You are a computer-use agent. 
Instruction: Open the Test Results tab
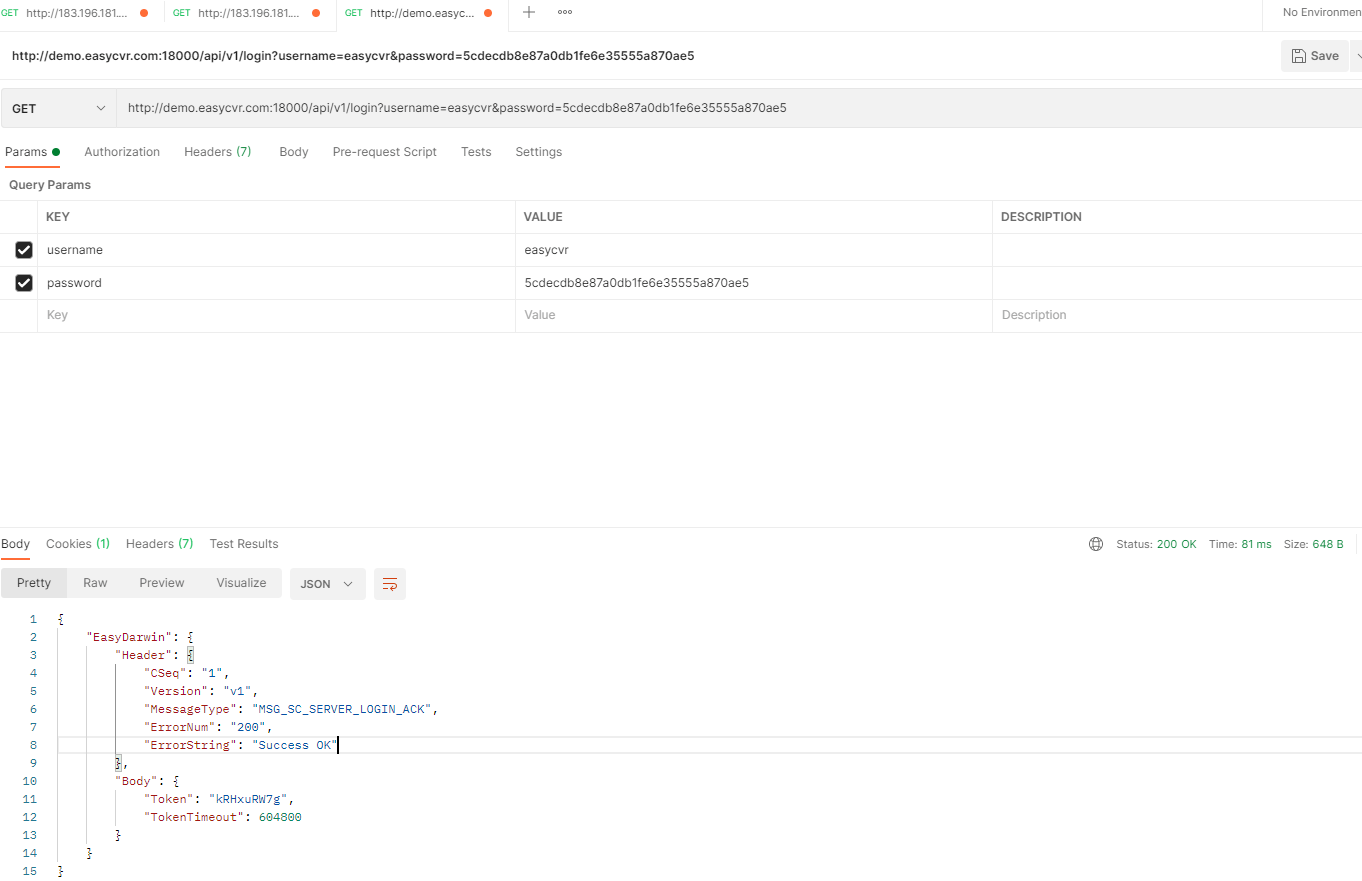point(244,544)
